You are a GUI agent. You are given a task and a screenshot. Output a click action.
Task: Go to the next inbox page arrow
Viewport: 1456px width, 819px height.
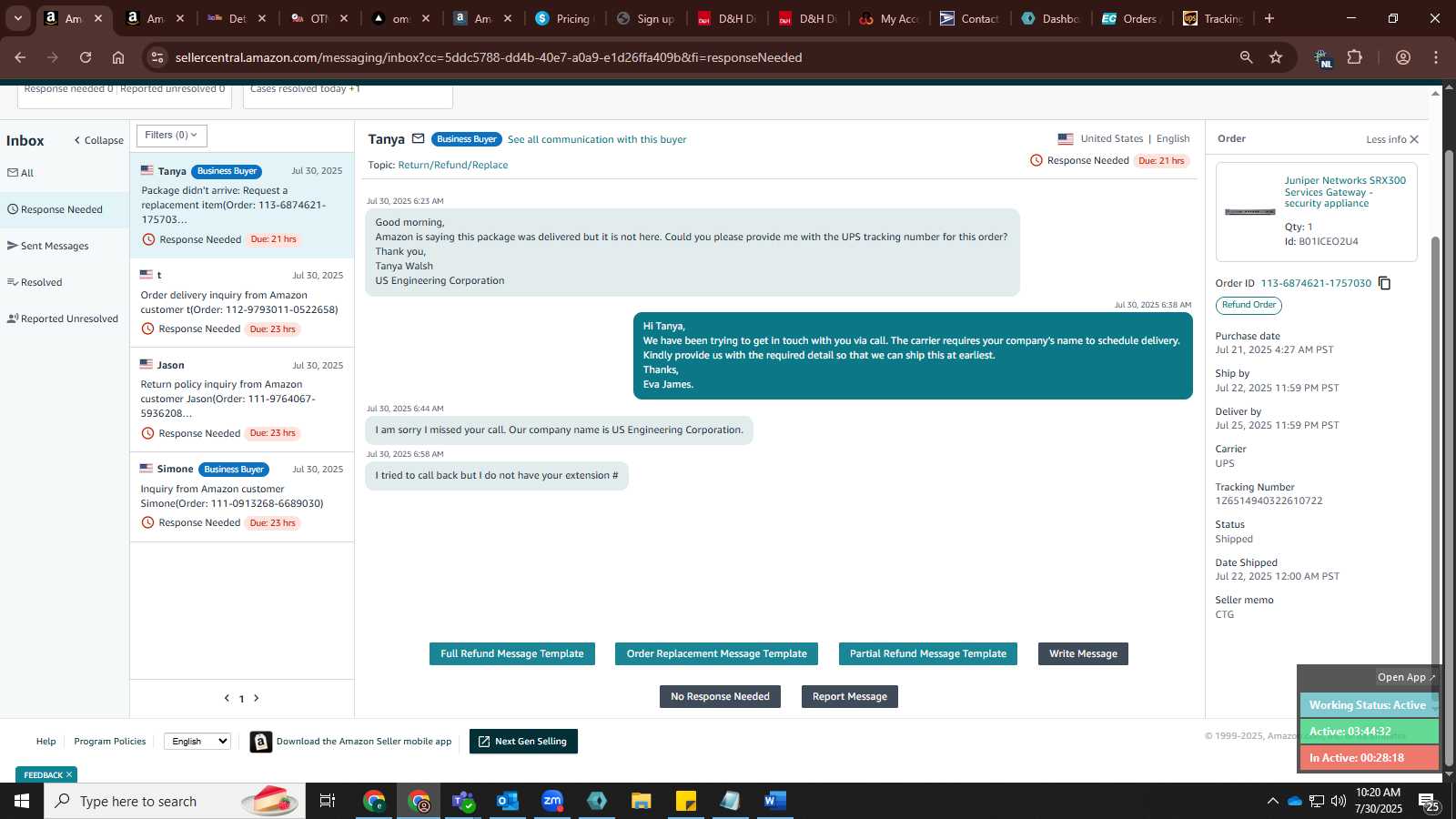pos(257,698)
